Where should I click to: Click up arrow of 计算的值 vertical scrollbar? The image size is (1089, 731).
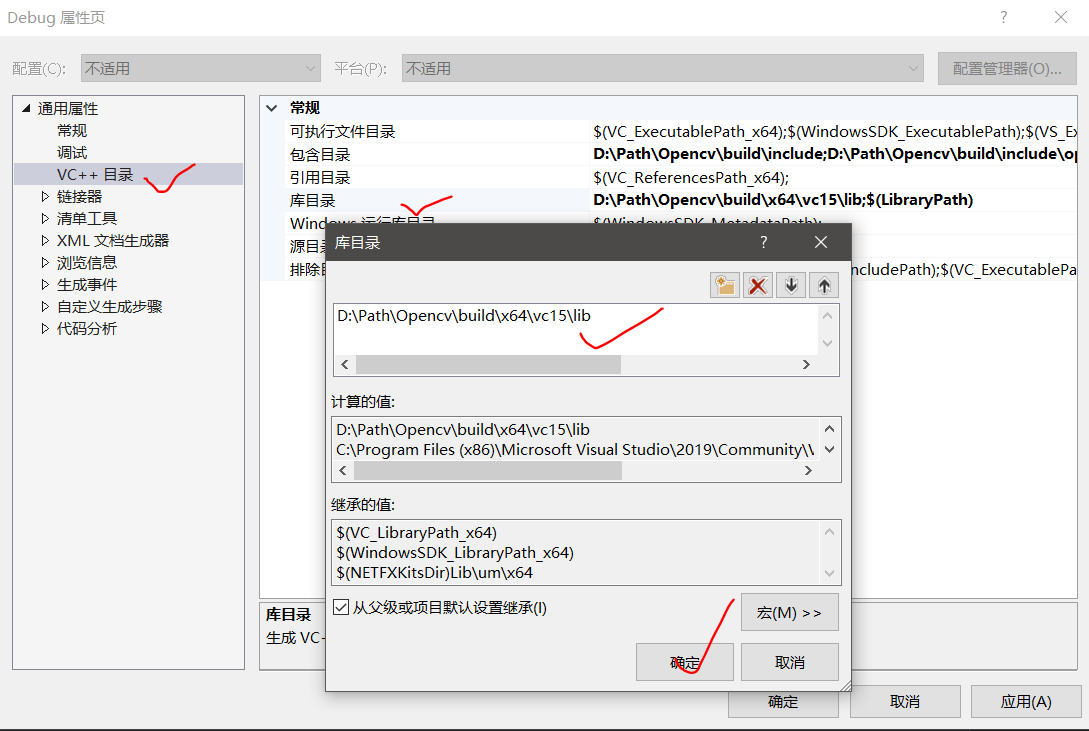click(x=829, y=428)
